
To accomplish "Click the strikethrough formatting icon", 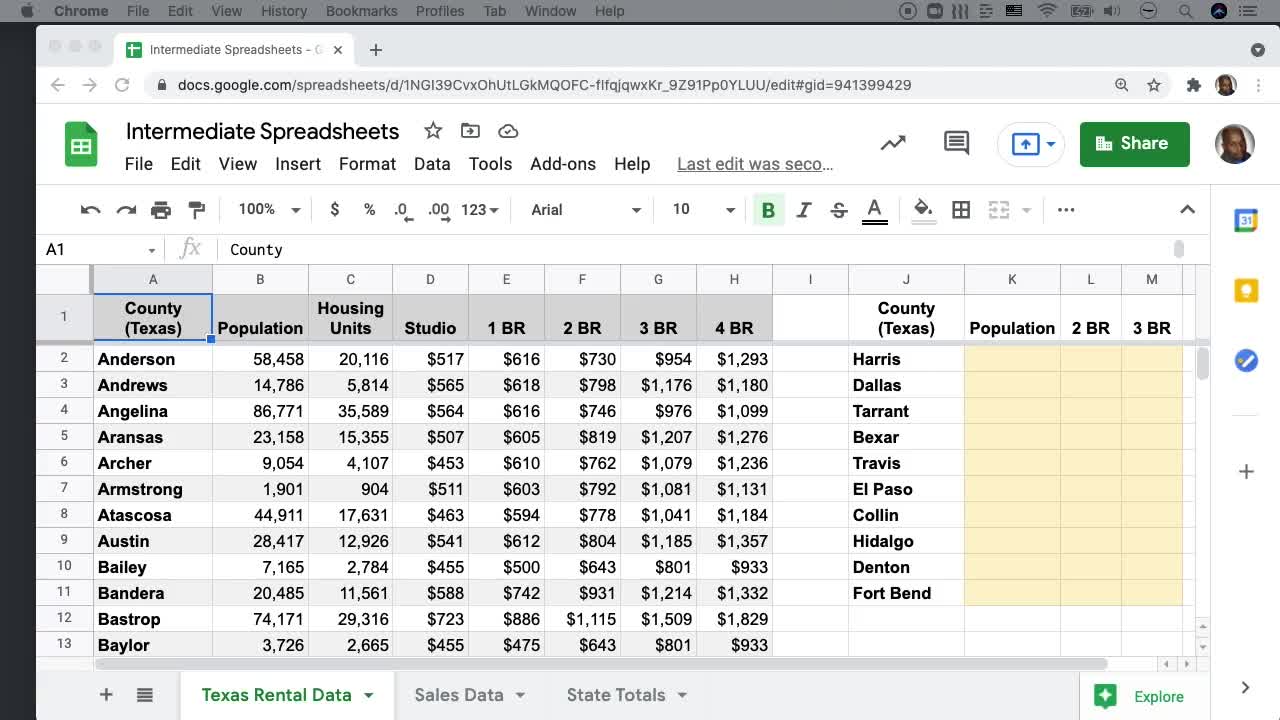I will [838, 209].
